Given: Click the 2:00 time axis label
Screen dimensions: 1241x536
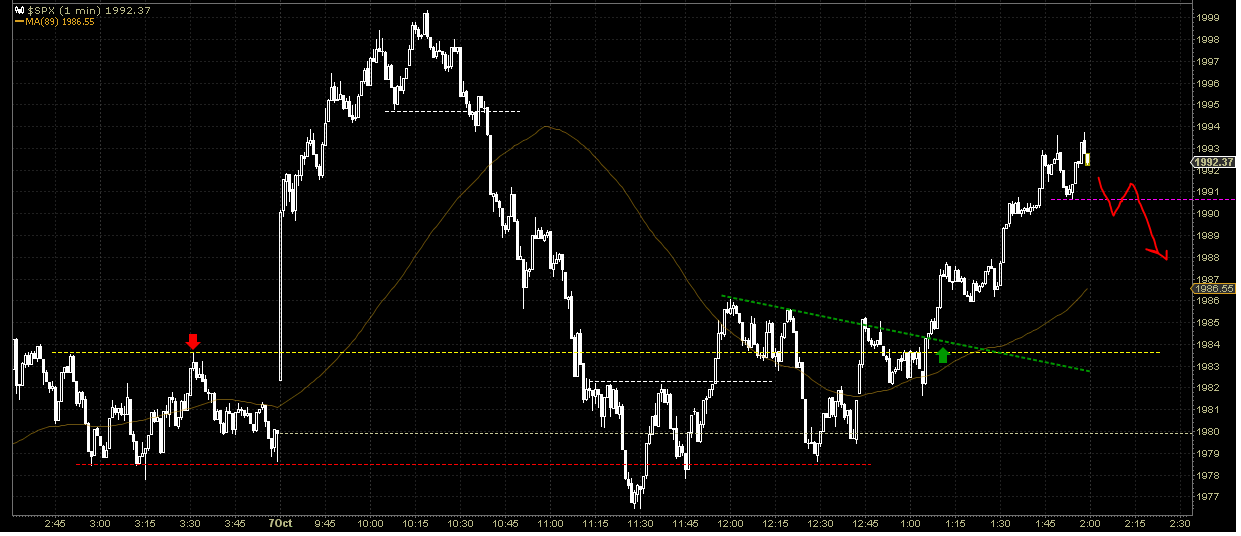Looking at the screenshot, I should pyautogui.click(x=1090, y=523).
